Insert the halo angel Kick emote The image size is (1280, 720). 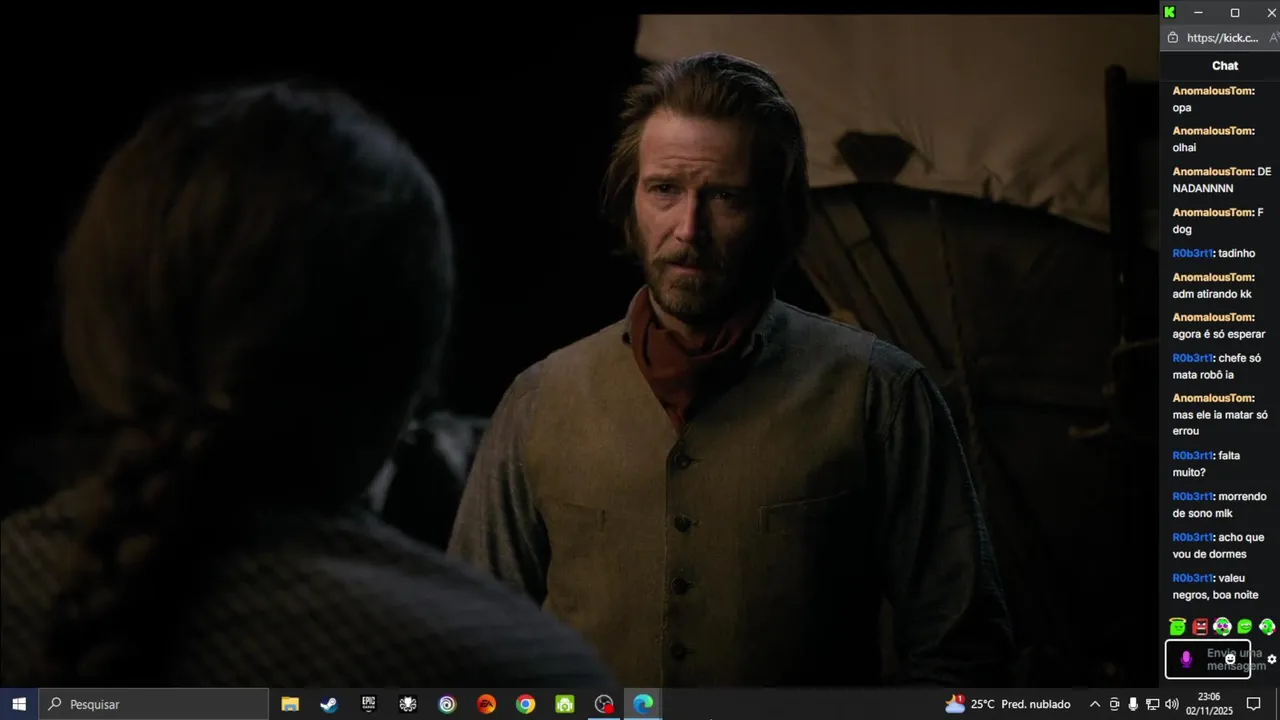[1178, 627]
